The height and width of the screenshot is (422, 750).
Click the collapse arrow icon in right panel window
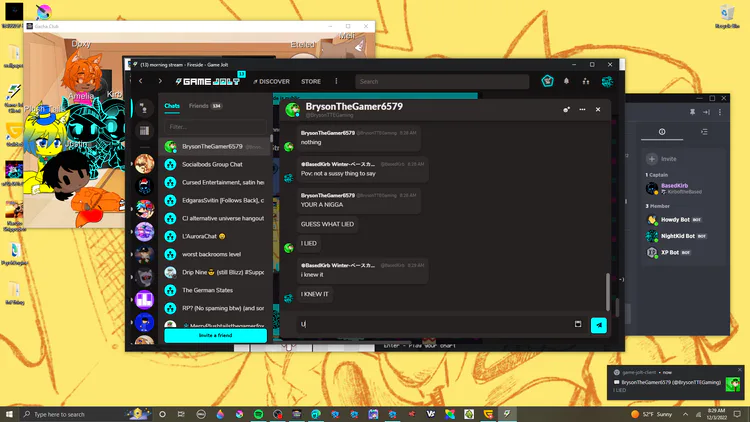pos(706,112)
